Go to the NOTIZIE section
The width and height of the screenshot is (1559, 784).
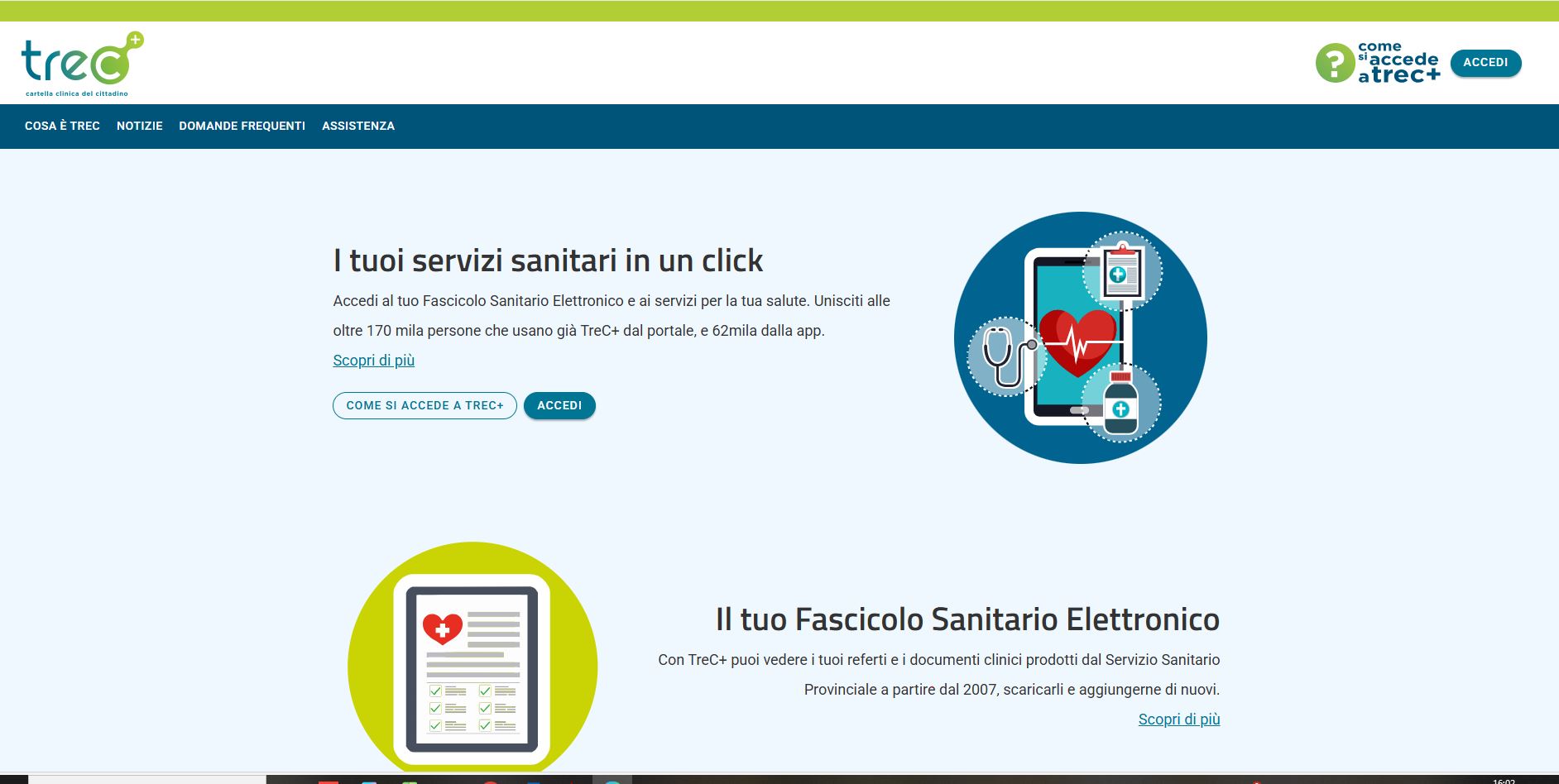click(x=139, y=126)
